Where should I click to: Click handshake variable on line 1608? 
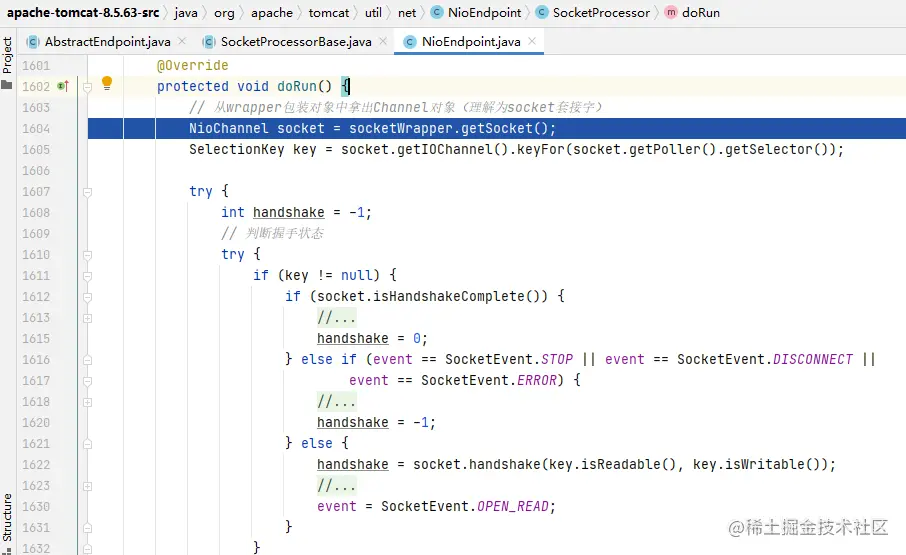[x=288, y=213]
